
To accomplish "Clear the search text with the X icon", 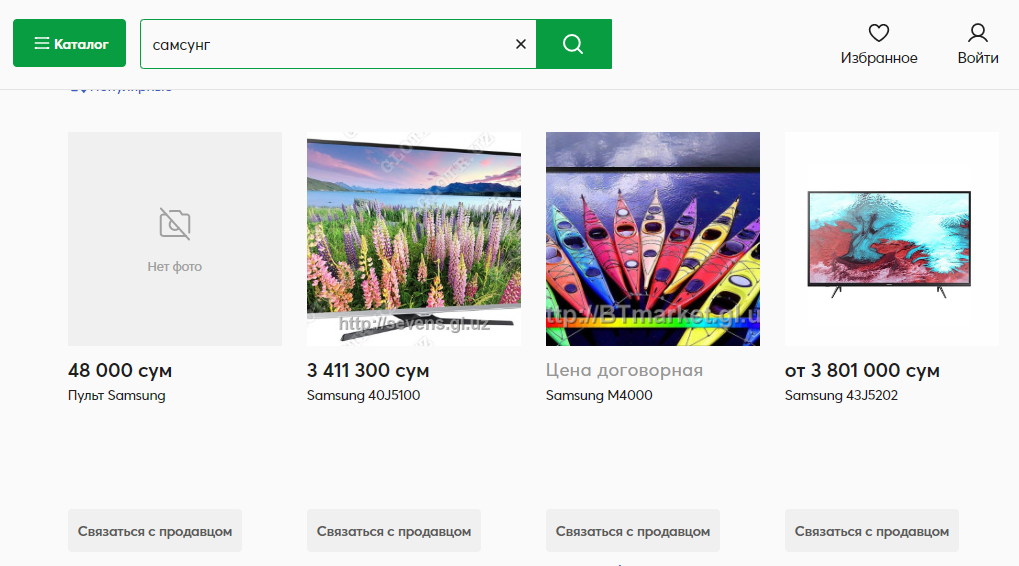I will [521, 44].
